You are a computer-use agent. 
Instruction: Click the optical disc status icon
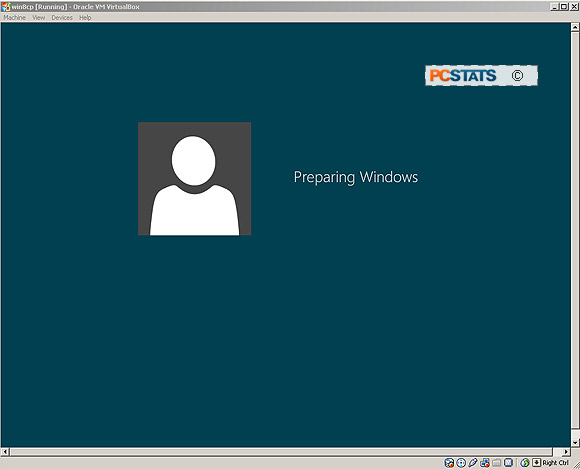pyautogui.click(x=461, y=463)
